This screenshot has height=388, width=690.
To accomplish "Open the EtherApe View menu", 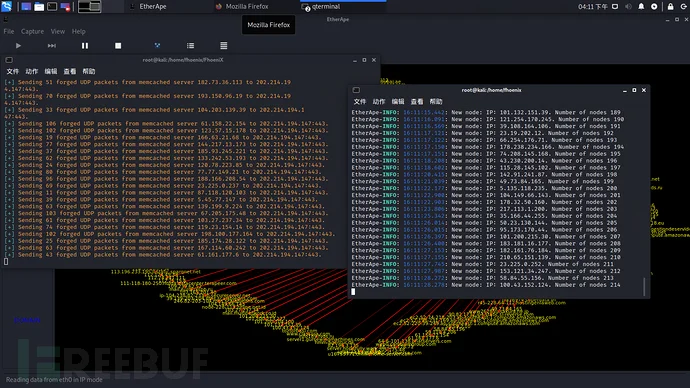I will pyautogui.click(x=58, y=31).
